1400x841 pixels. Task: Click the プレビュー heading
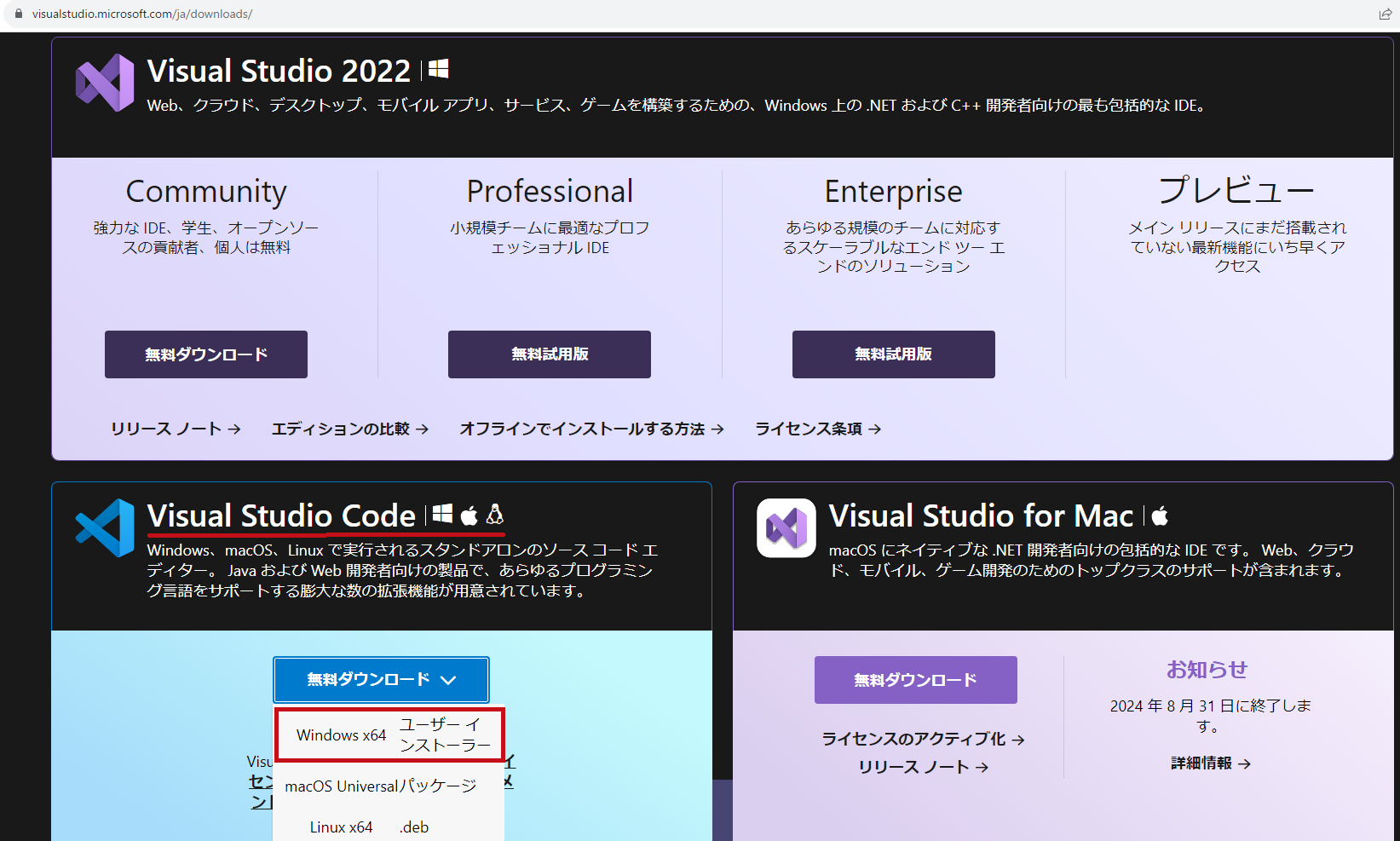click(x=1237, y=191)
